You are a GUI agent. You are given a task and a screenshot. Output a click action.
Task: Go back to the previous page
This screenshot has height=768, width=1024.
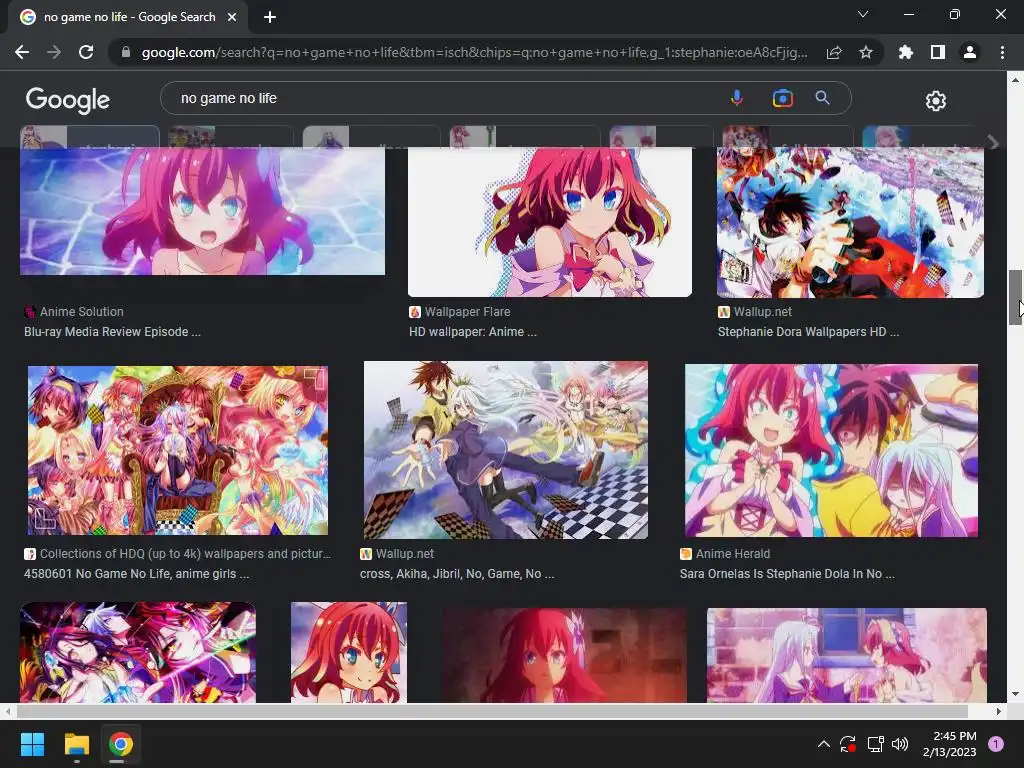click(22, 52)
